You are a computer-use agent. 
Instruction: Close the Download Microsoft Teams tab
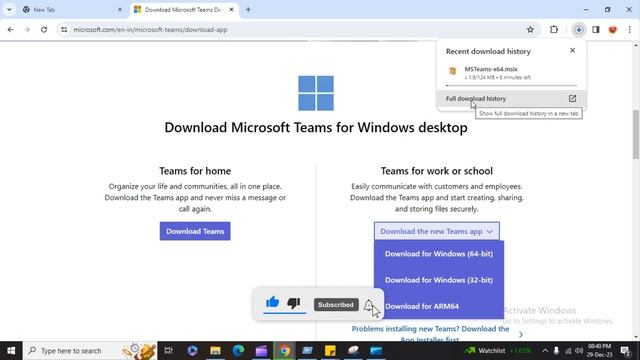pyautogui.click(x=231, y=9)
